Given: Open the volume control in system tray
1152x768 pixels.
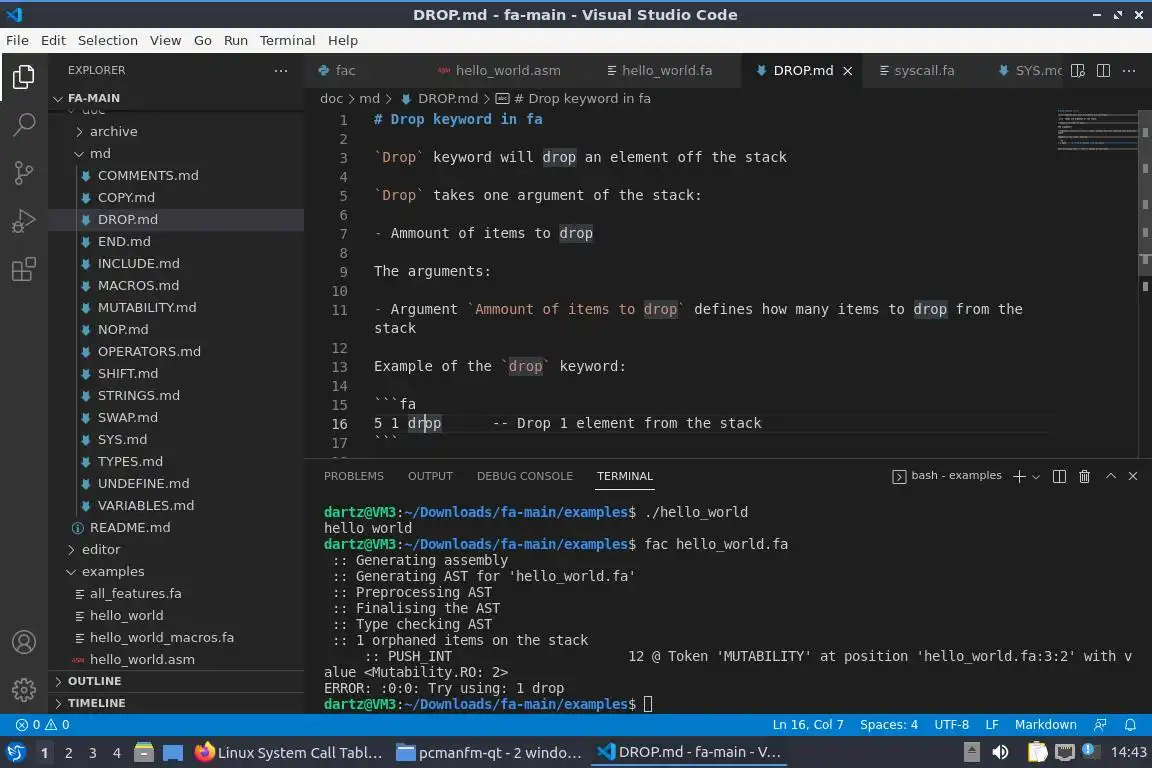Looking at the screenshot, I should (x=1000, y=752).
